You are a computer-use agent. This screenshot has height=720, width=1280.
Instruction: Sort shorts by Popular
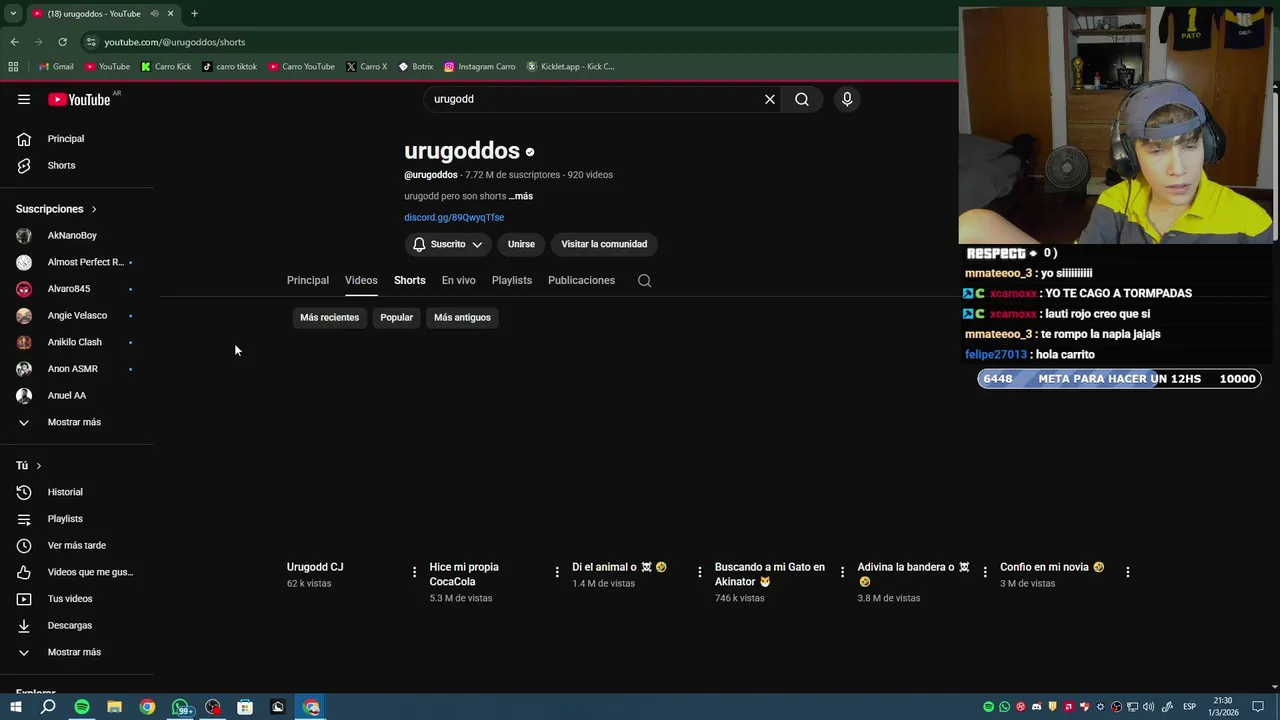click(x=396, y=317)
